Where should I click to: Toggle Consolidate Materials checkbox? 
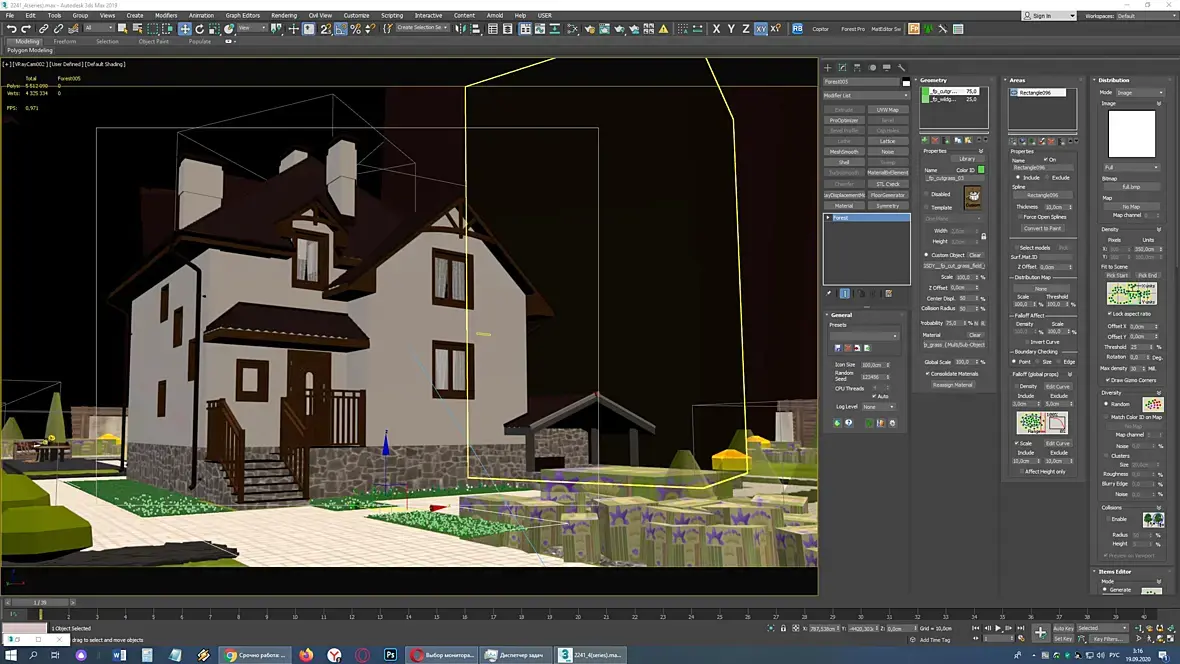pos(928,374)
